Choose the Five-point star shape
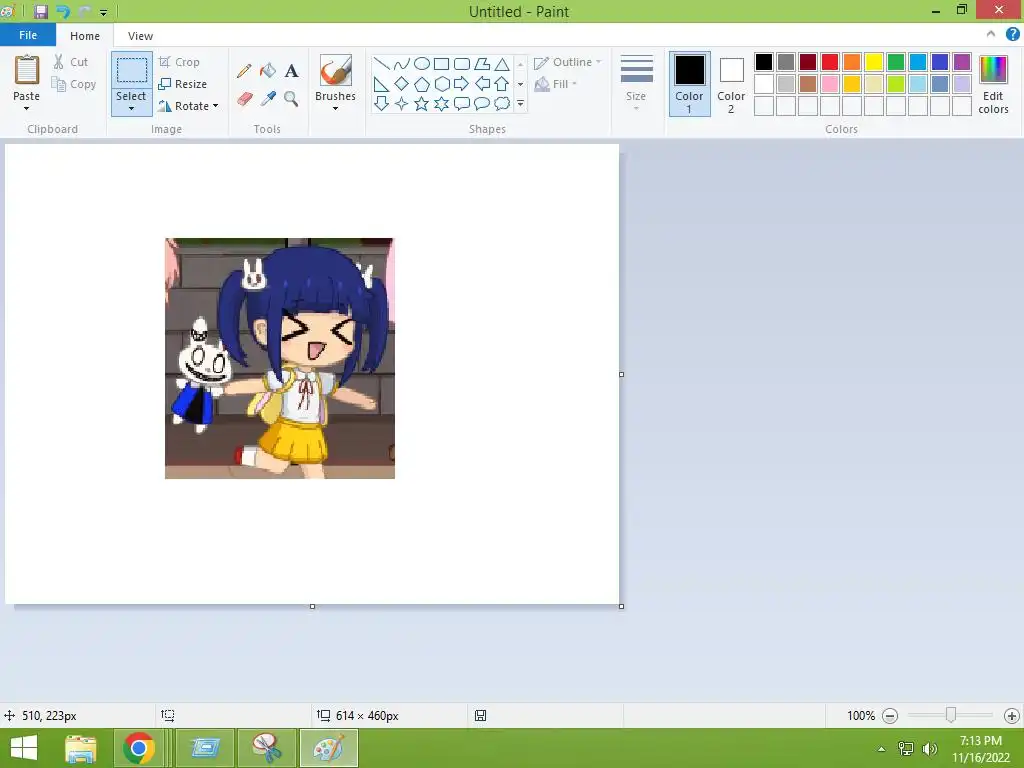Viewport: 1024px width, 768px height. point(422,103)
